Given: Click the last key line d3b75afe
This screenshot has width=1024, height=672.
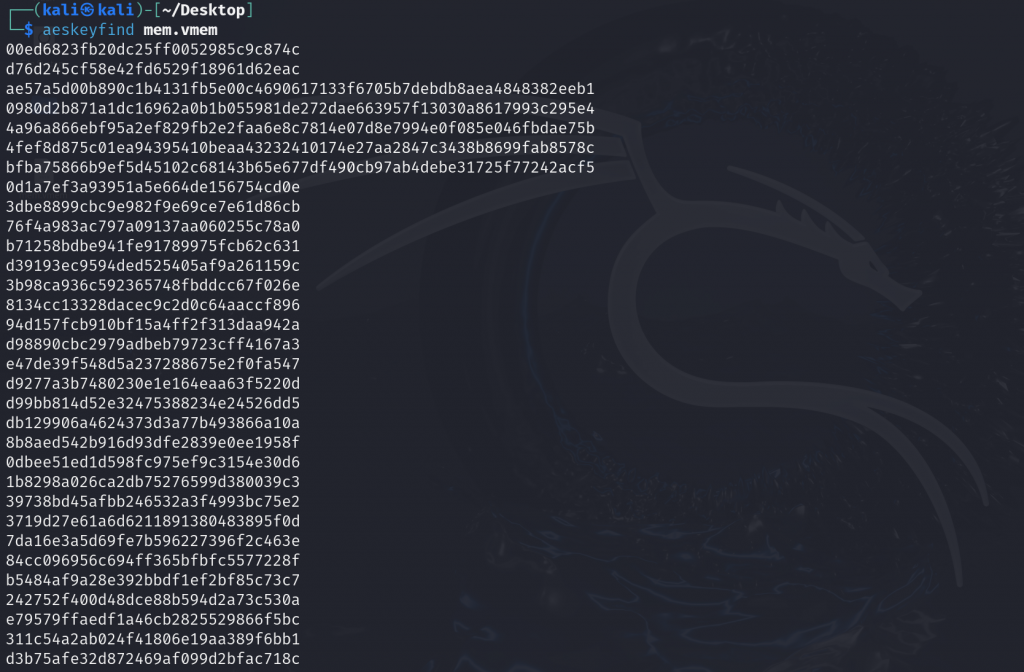Looking at the screenshot, I should (x=153, y=658).
